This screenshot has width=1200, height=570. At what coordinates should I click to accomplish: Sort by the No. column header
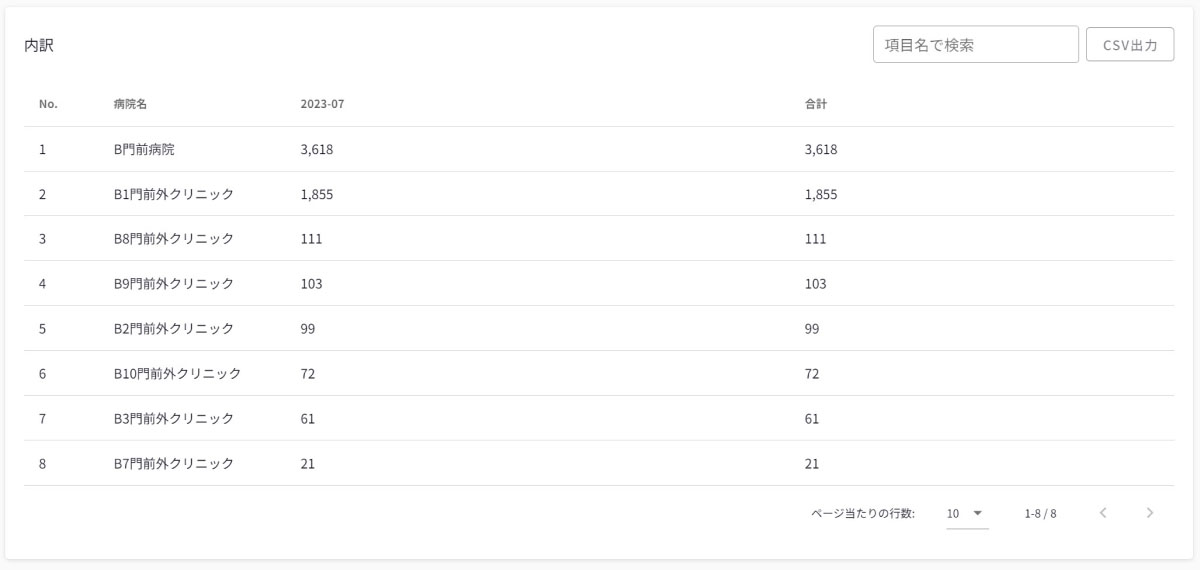(x=48, y=104)
